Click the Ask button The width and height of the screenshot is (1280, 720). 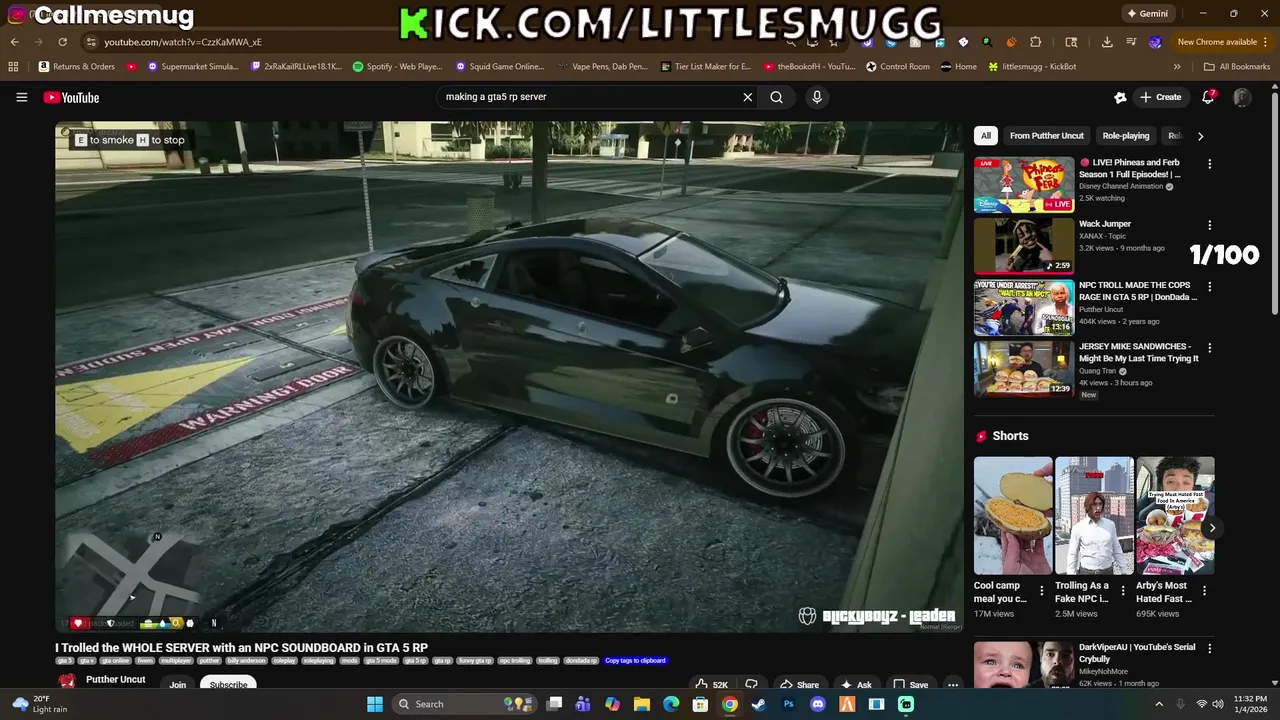coord(856,685)
